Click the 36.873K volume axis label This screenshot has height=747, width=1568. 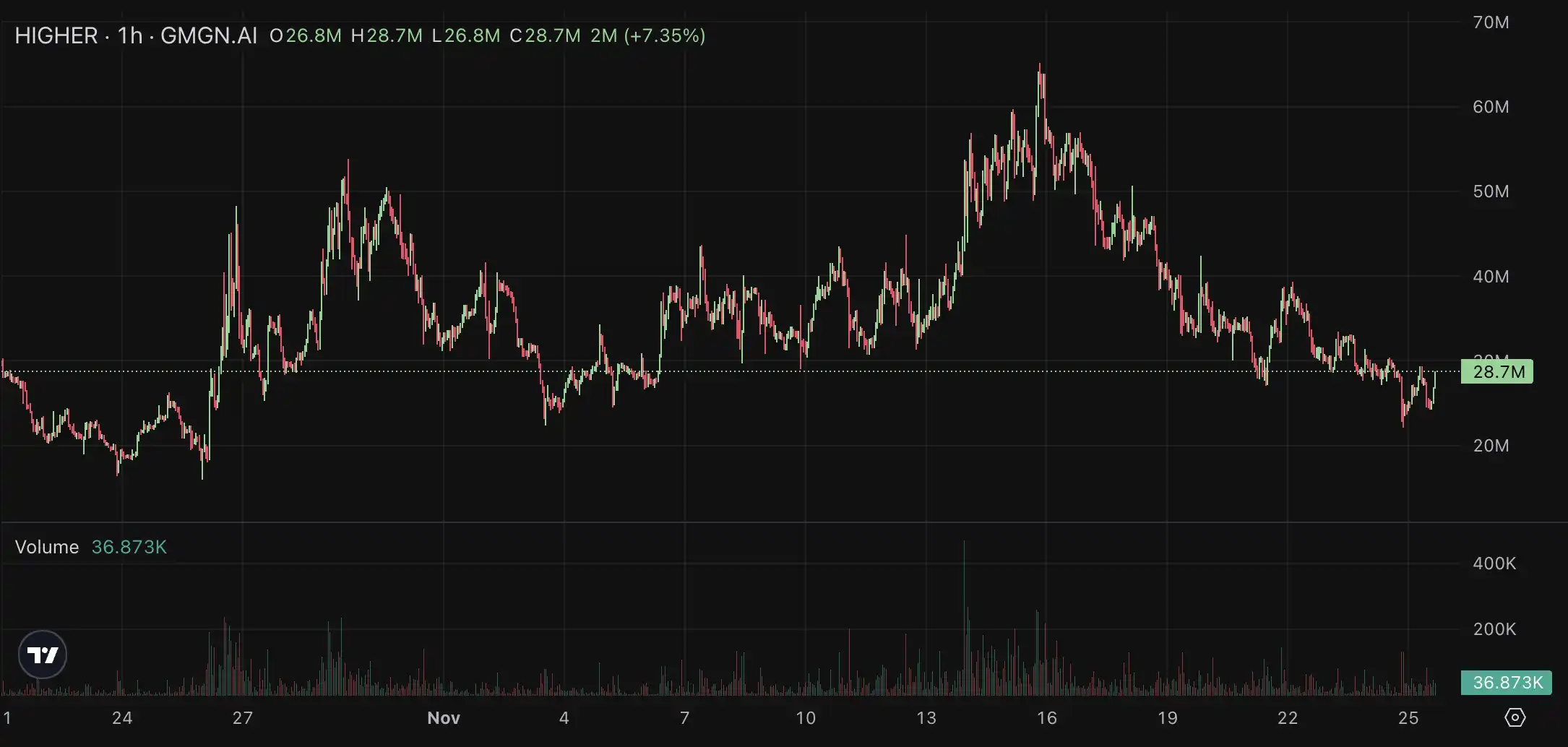click(1507, 683)
